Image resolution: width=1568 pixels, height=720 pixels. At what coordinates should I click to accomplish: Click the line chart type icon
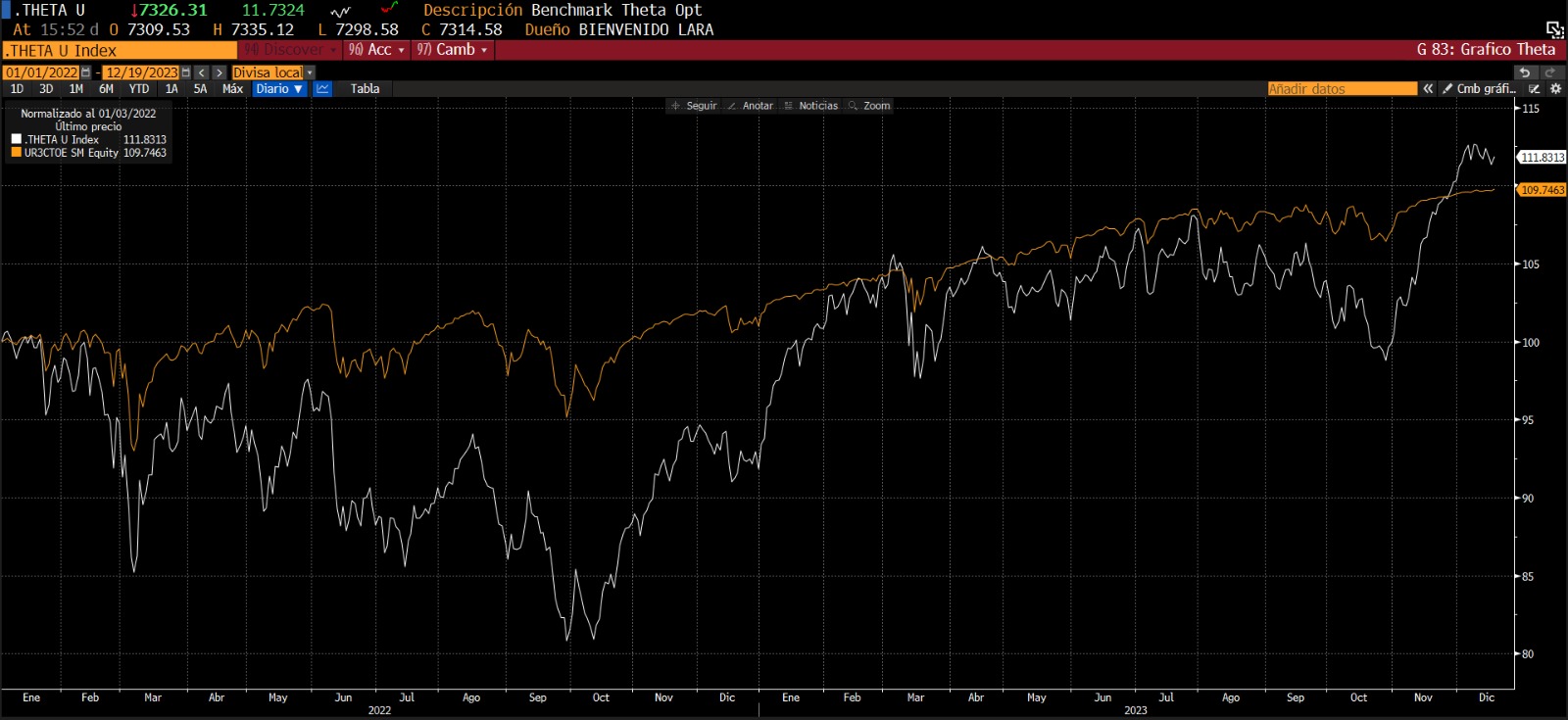coord(322,89)
